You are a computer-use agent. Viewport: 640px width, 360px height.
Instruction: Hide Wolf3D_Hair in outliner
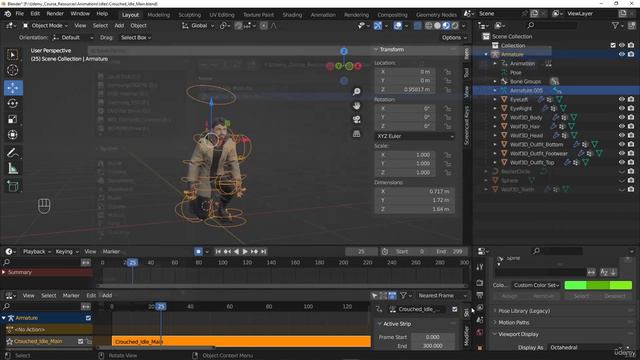pos(622,126)
